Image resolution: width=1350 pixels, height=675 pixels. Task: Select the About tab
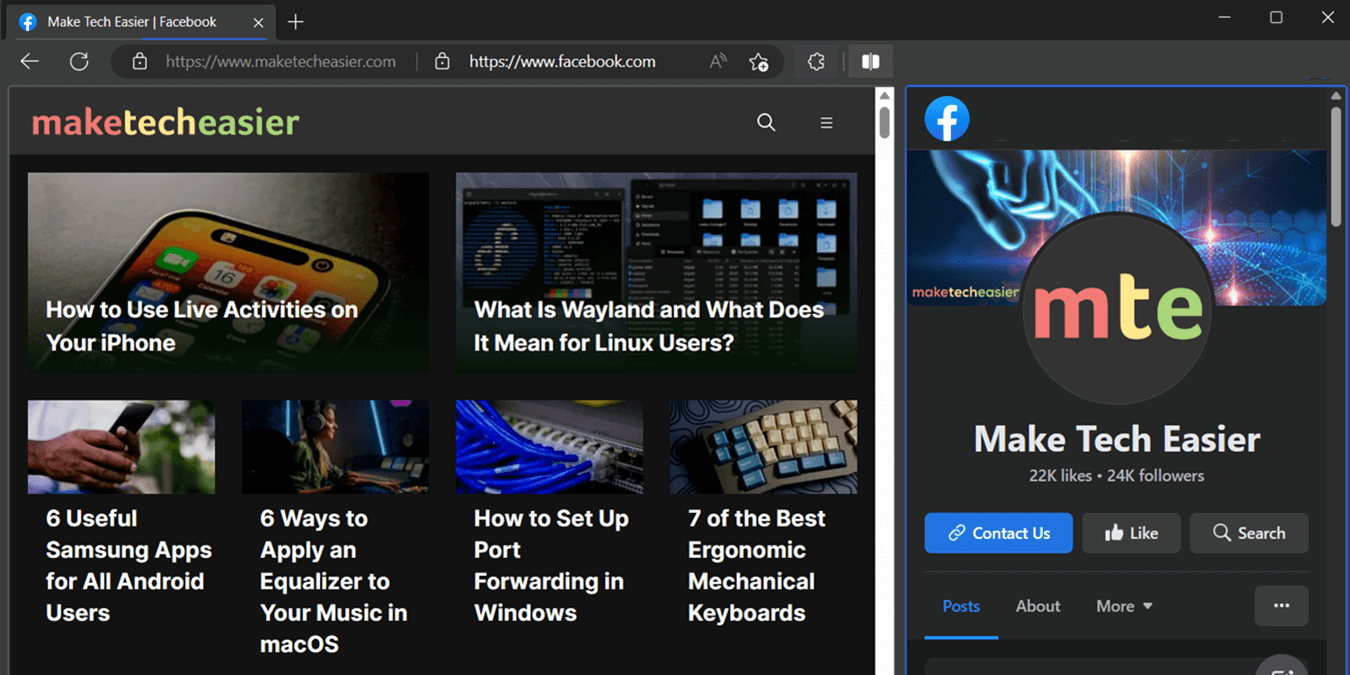1037,606
